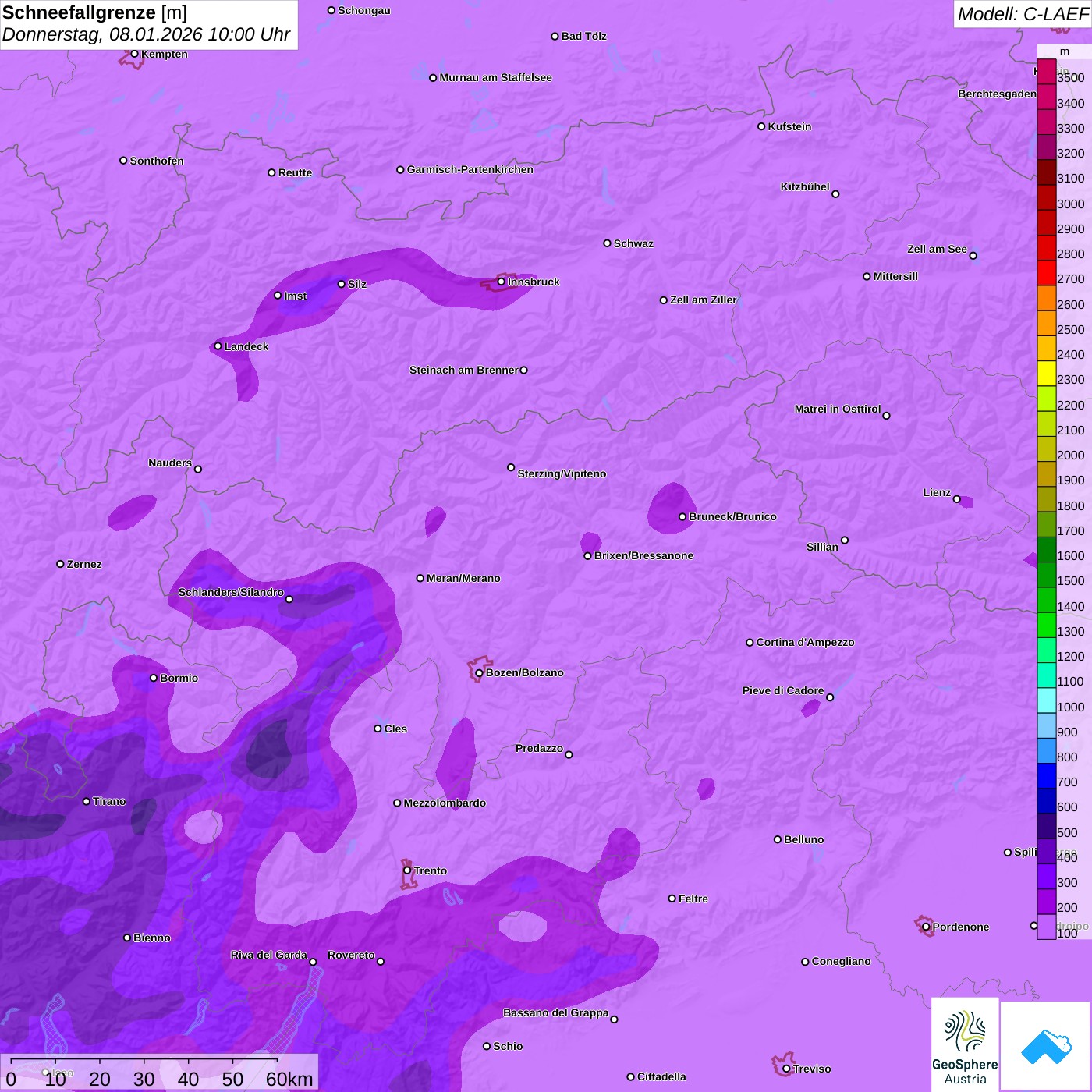Click the 1400 m green legend swatch

click(x=1047, y=599)
